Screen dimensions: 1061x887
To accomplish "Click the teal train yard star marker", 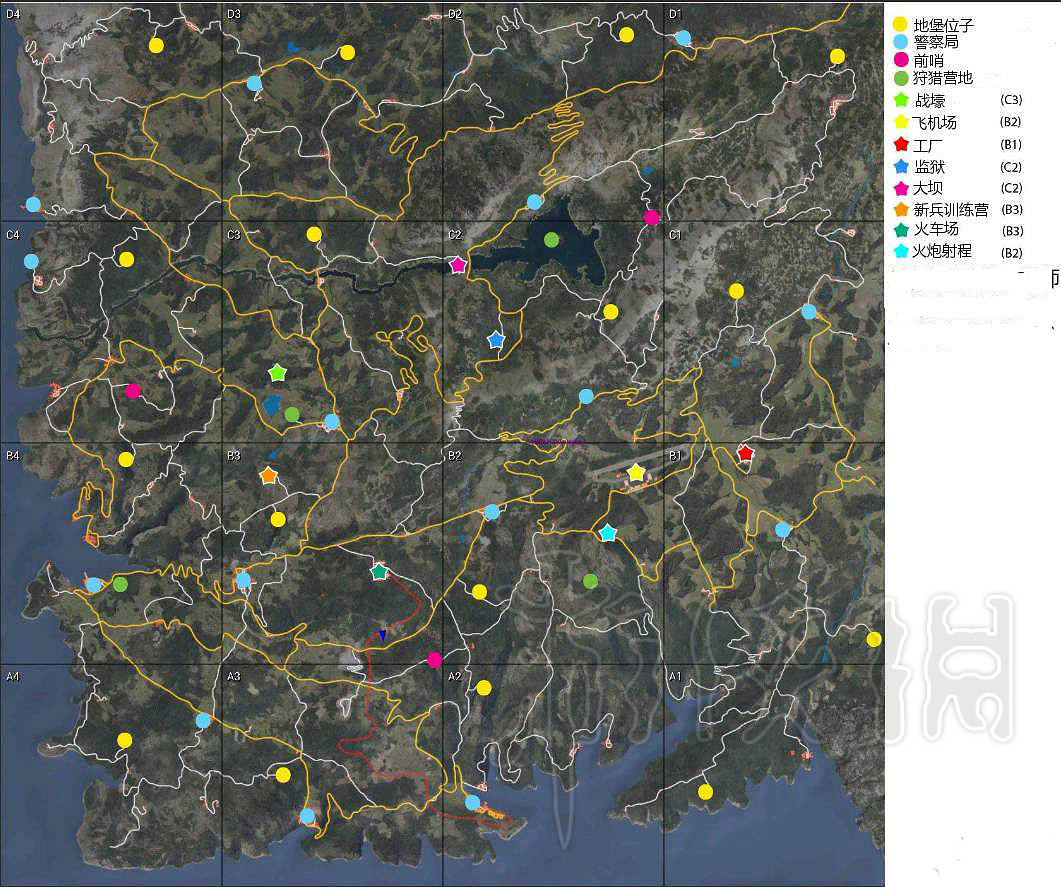I will [x=379, y=572].
